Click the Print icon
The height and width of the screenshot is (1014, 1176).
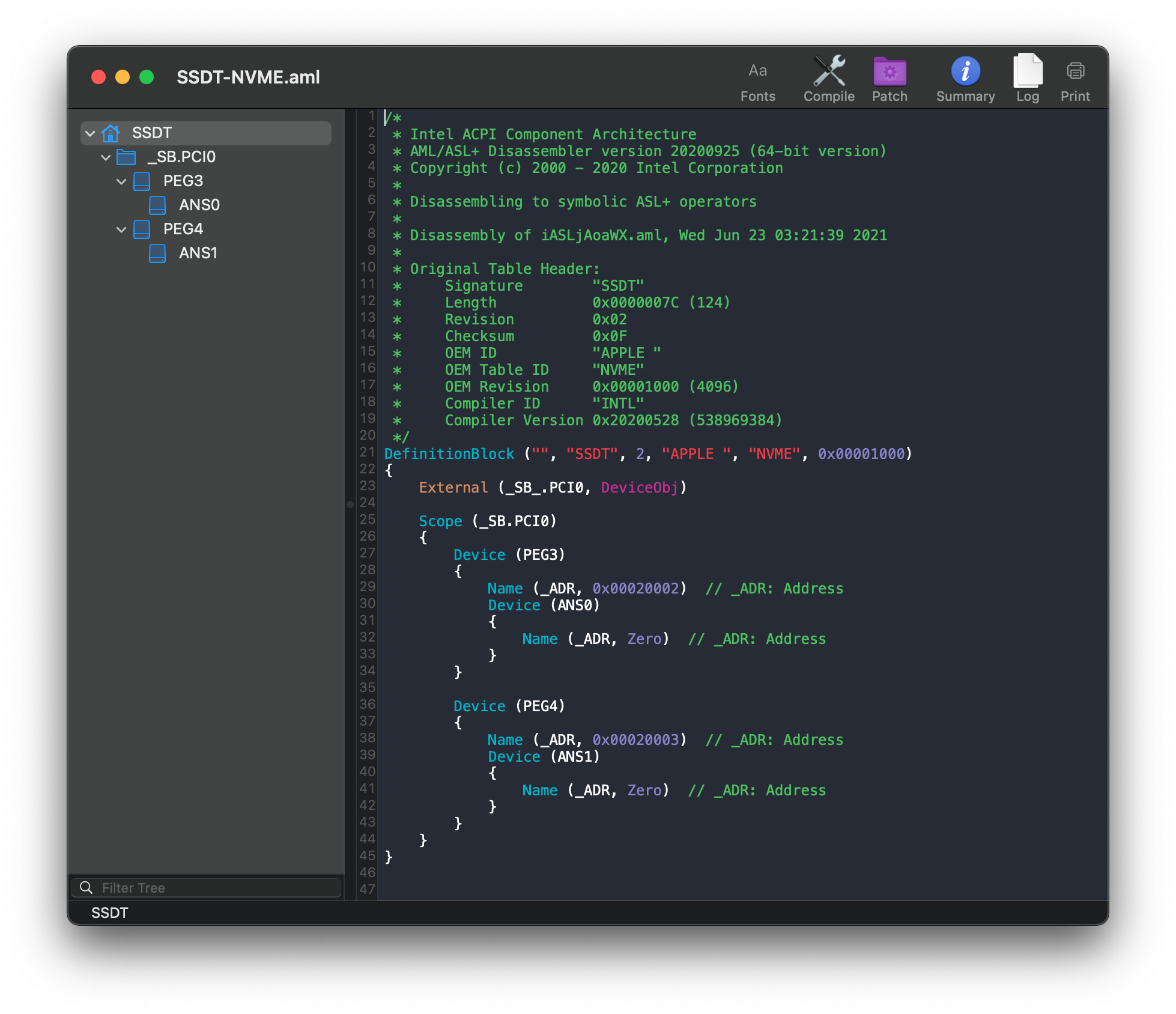click(x=1075, y=72)
